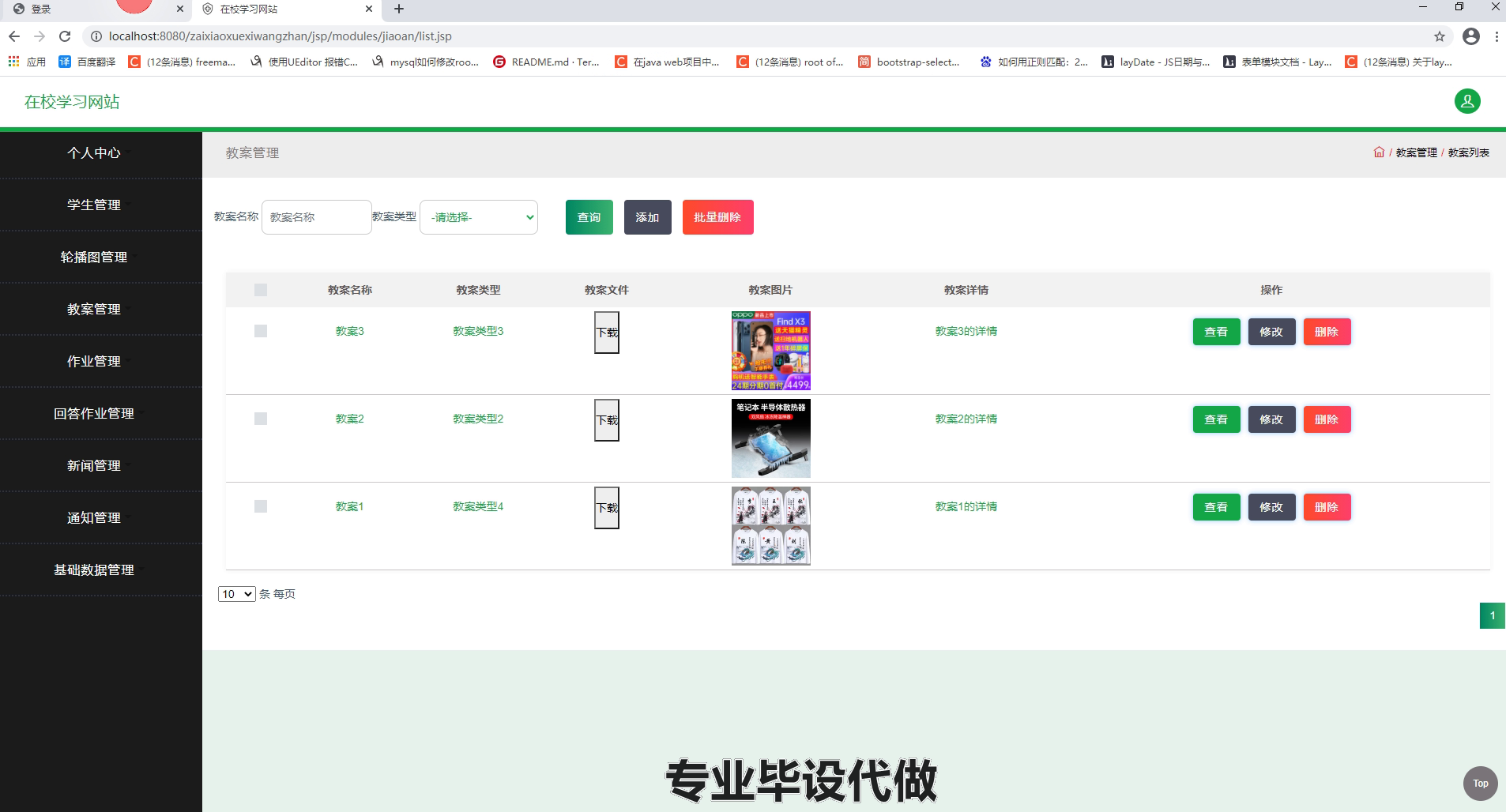The height and width of the screenshot is (812, 1506).
Task: Close the 在校学习网站 tab
Action: [369, 9]
